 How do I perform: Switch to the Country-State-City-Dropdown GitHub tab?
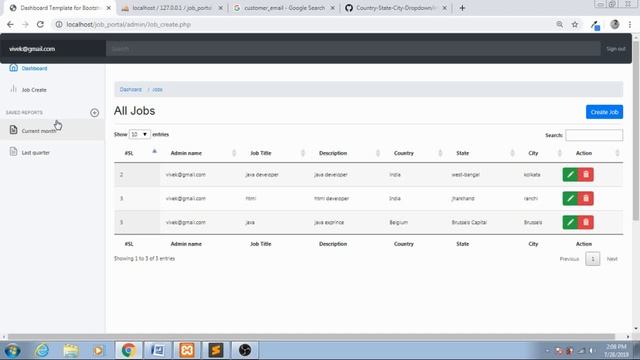[x=395, y=8]
